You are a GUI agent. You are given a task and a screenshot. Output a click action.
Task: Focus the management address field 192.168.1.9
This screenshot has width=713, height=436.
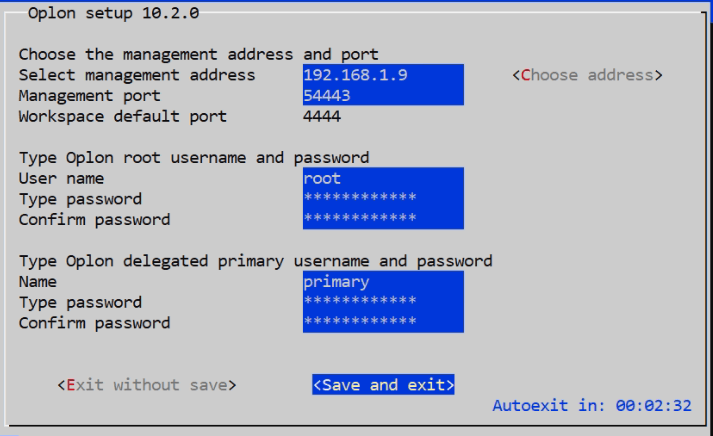pyautogui.click(x=383, y=75)
